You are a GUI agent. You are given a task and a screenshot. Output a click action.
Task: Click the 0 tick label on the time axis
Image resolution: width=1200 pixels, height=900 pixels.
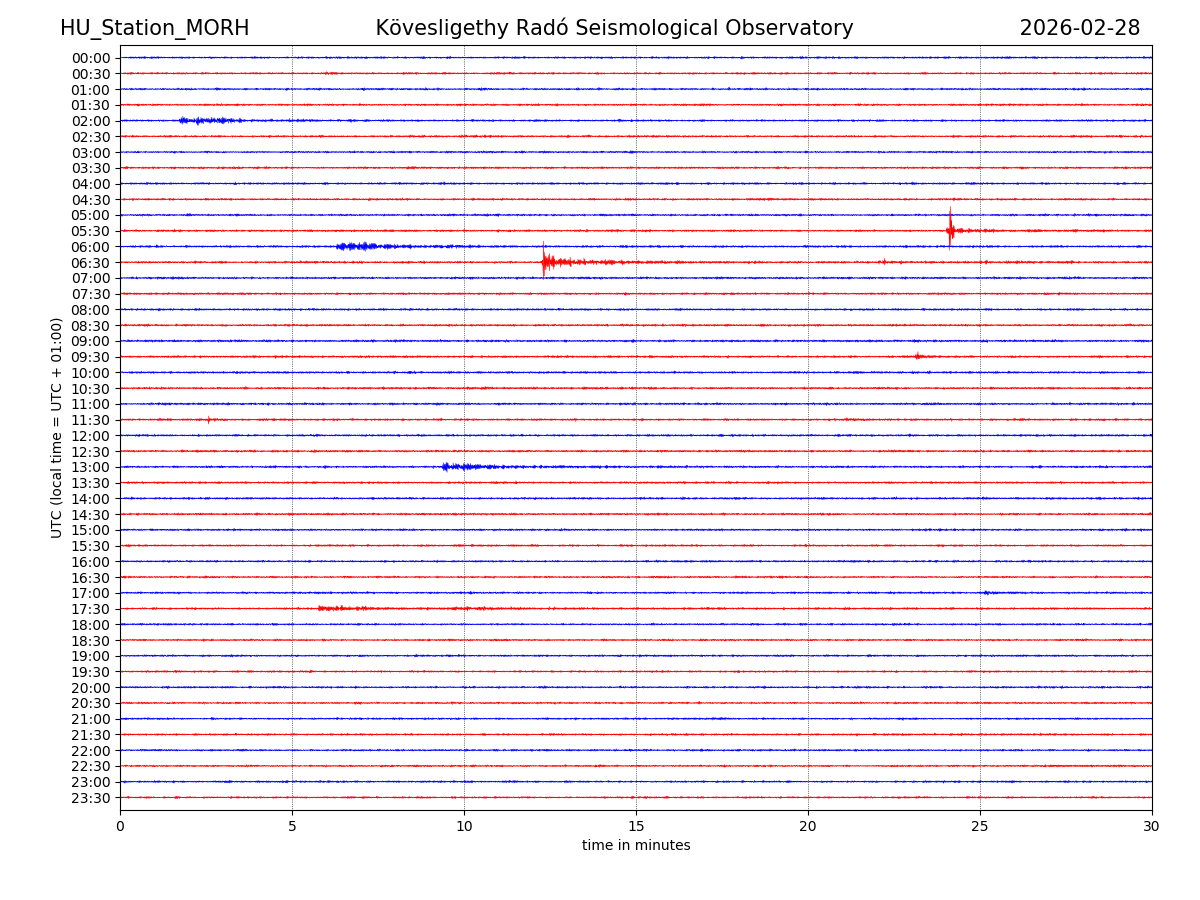(120, 827)
